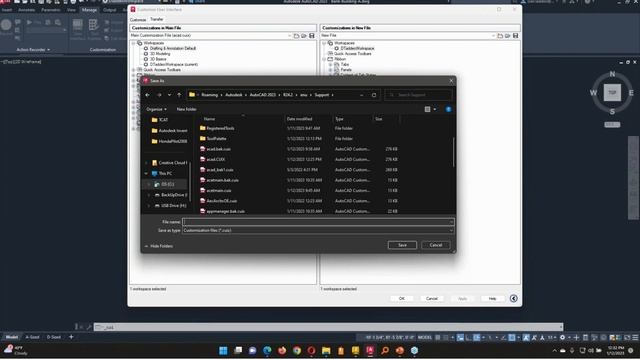Refresh the Support folder listing

pos(374,95)
